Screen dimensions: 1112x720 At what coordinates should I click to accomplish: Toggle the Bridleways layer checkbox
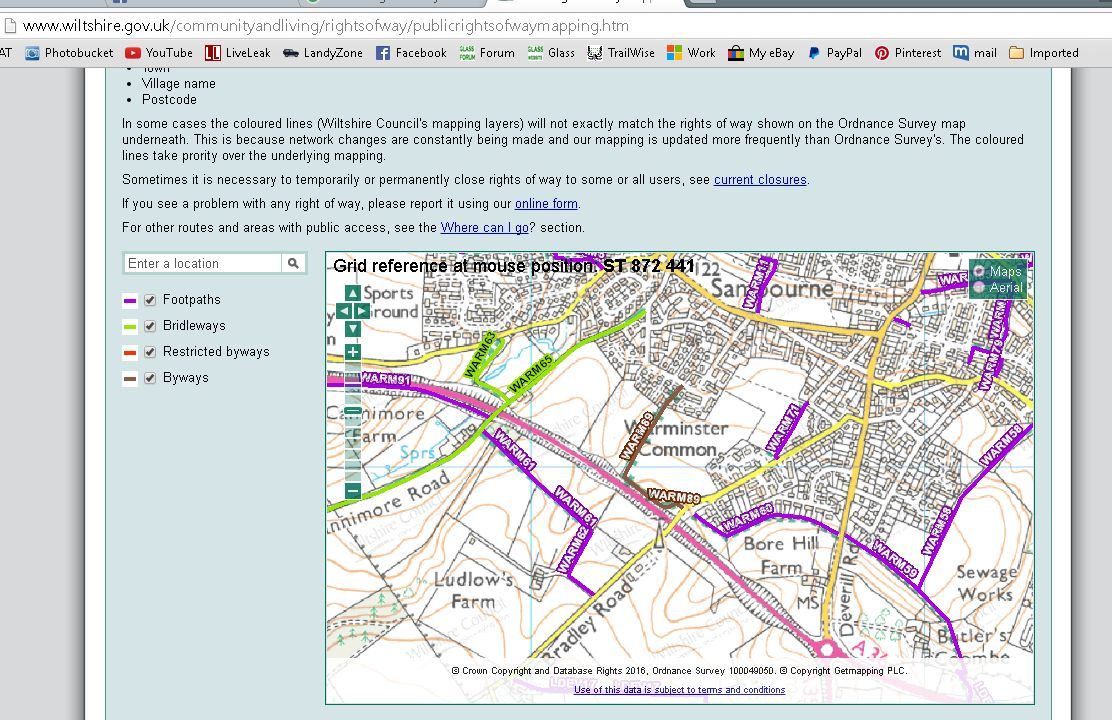tap(150, 326)
